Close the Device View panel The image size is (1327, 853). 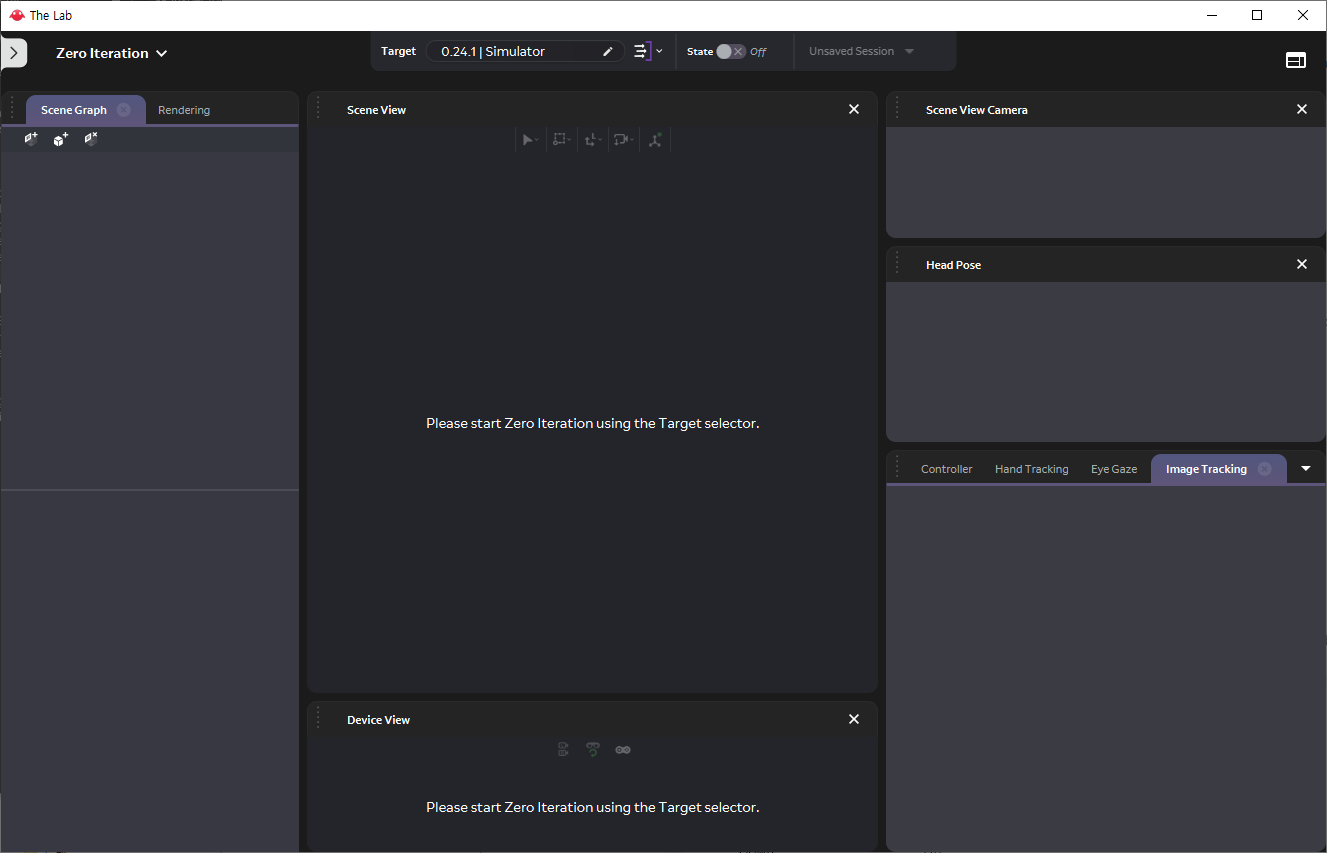[854, 719]
